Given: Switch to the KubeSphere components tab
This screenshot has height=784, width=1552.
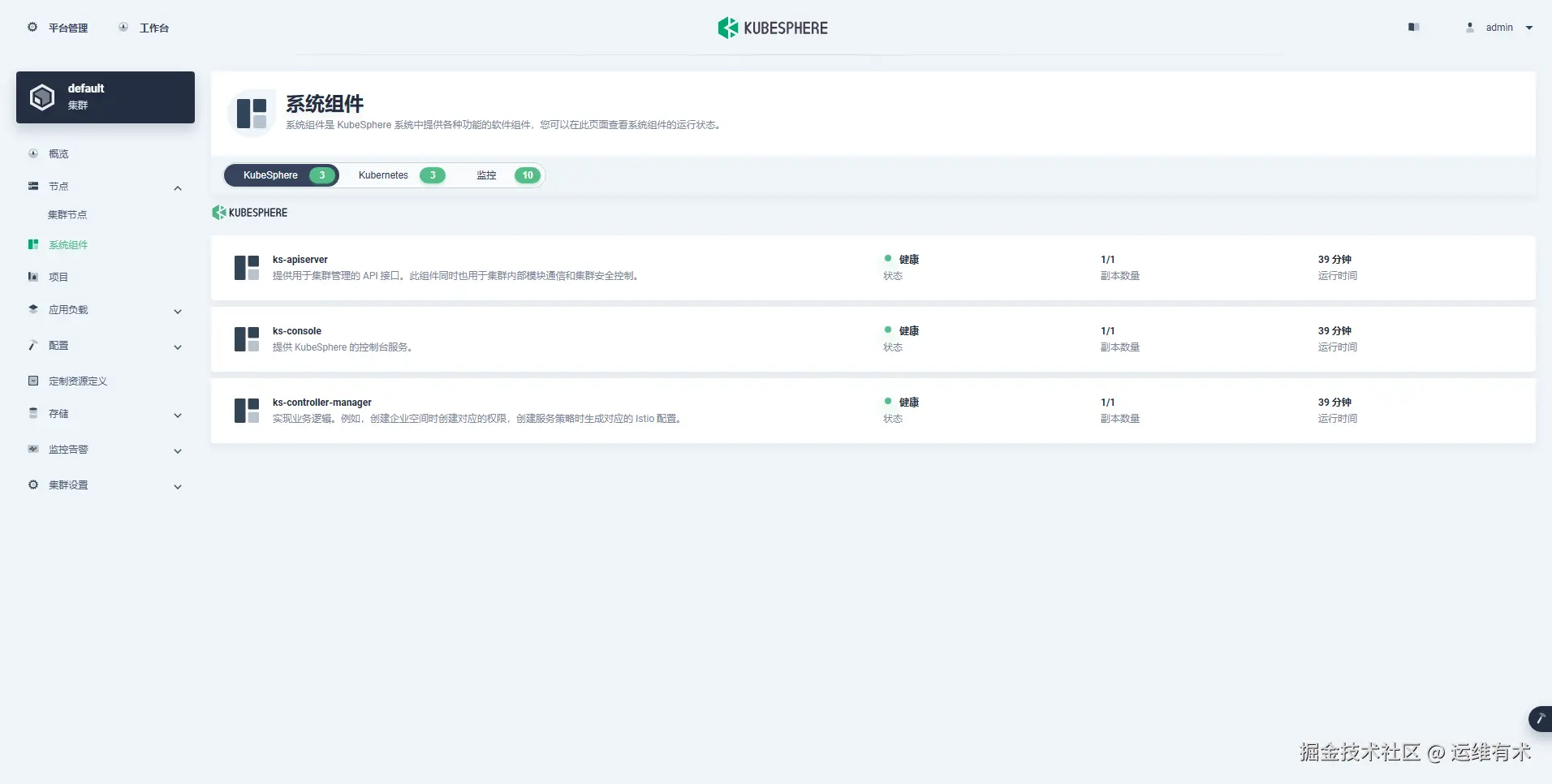Looking at the screenshot, I should point(282,175).
